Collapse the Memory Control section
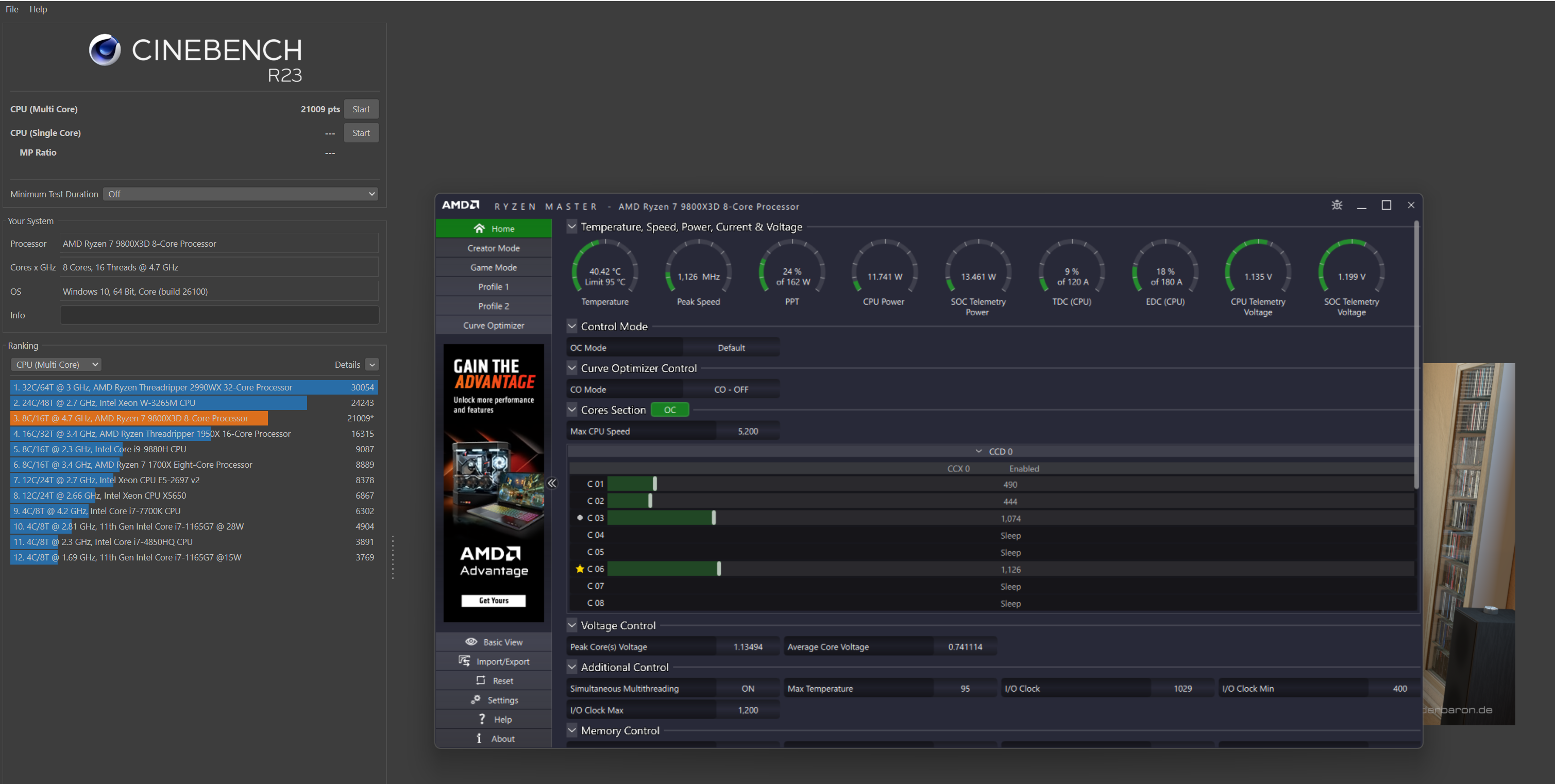This screenshot has width=1555, height=784. pos(571,730)
